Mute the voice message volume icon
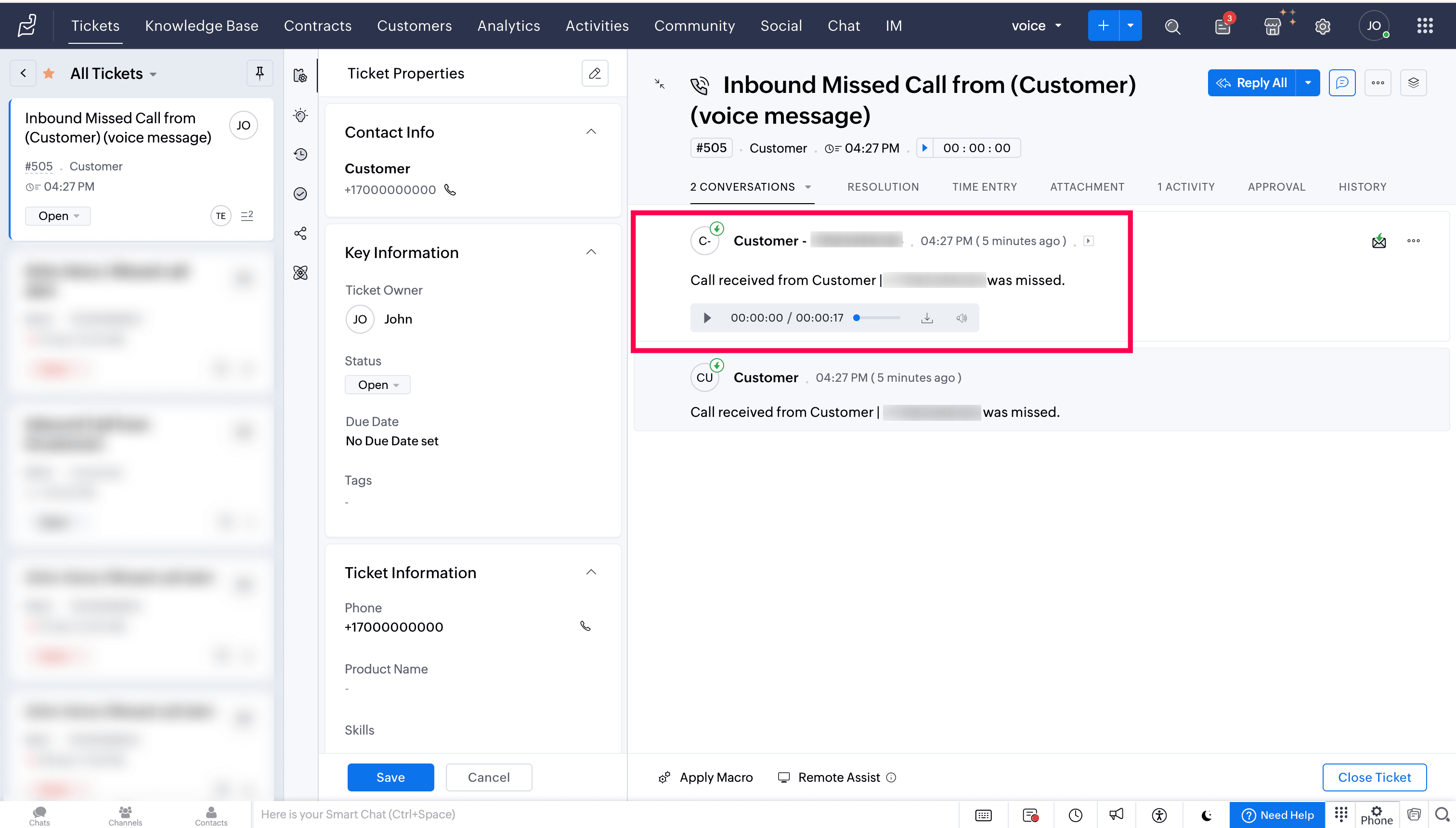The width and height of the screenshot is (1456, 828). tap(961, 318)
